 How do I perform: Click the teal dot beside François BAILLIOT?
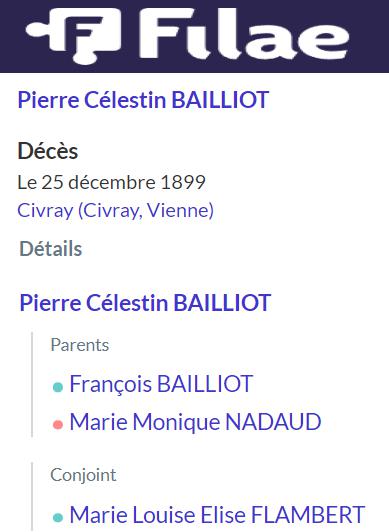point(58,387)
